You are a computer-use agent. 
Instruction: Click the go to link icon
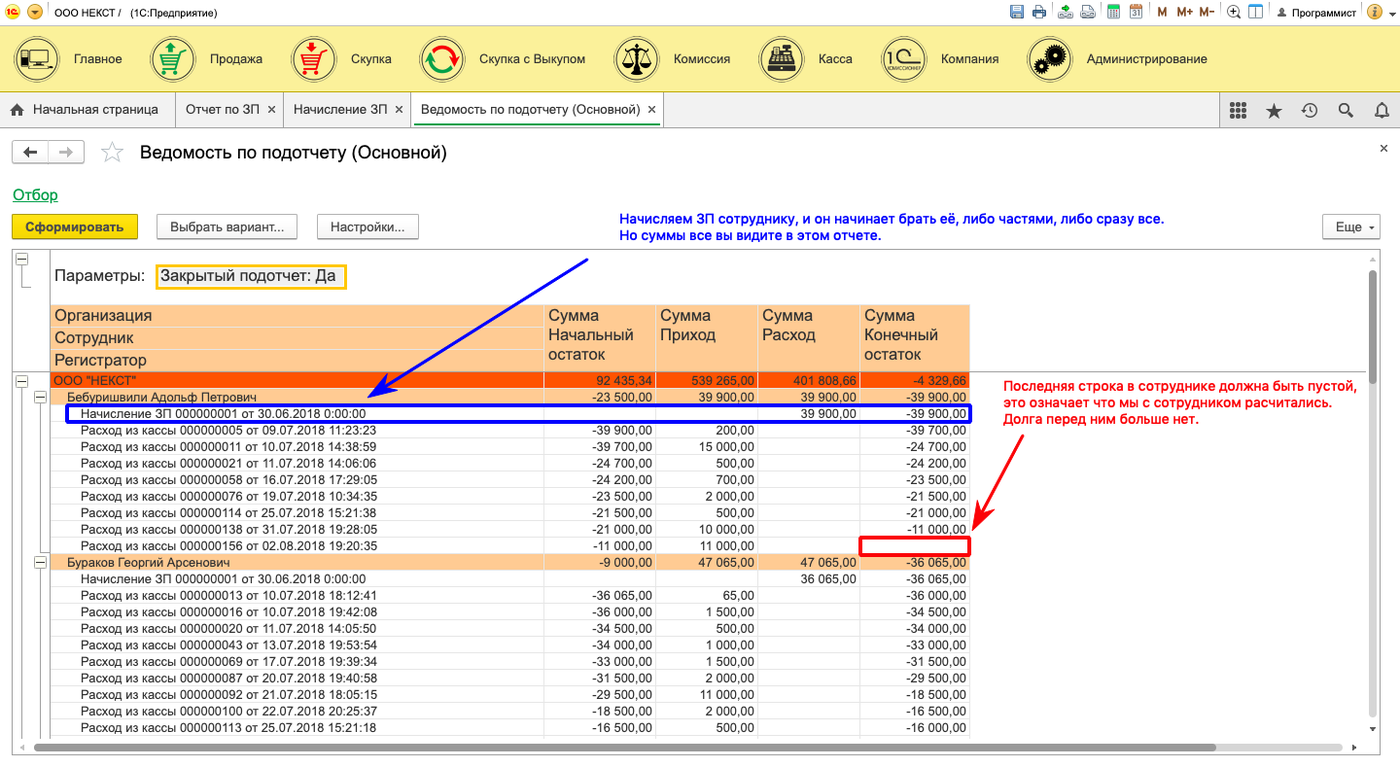[x=1088, y=12]
